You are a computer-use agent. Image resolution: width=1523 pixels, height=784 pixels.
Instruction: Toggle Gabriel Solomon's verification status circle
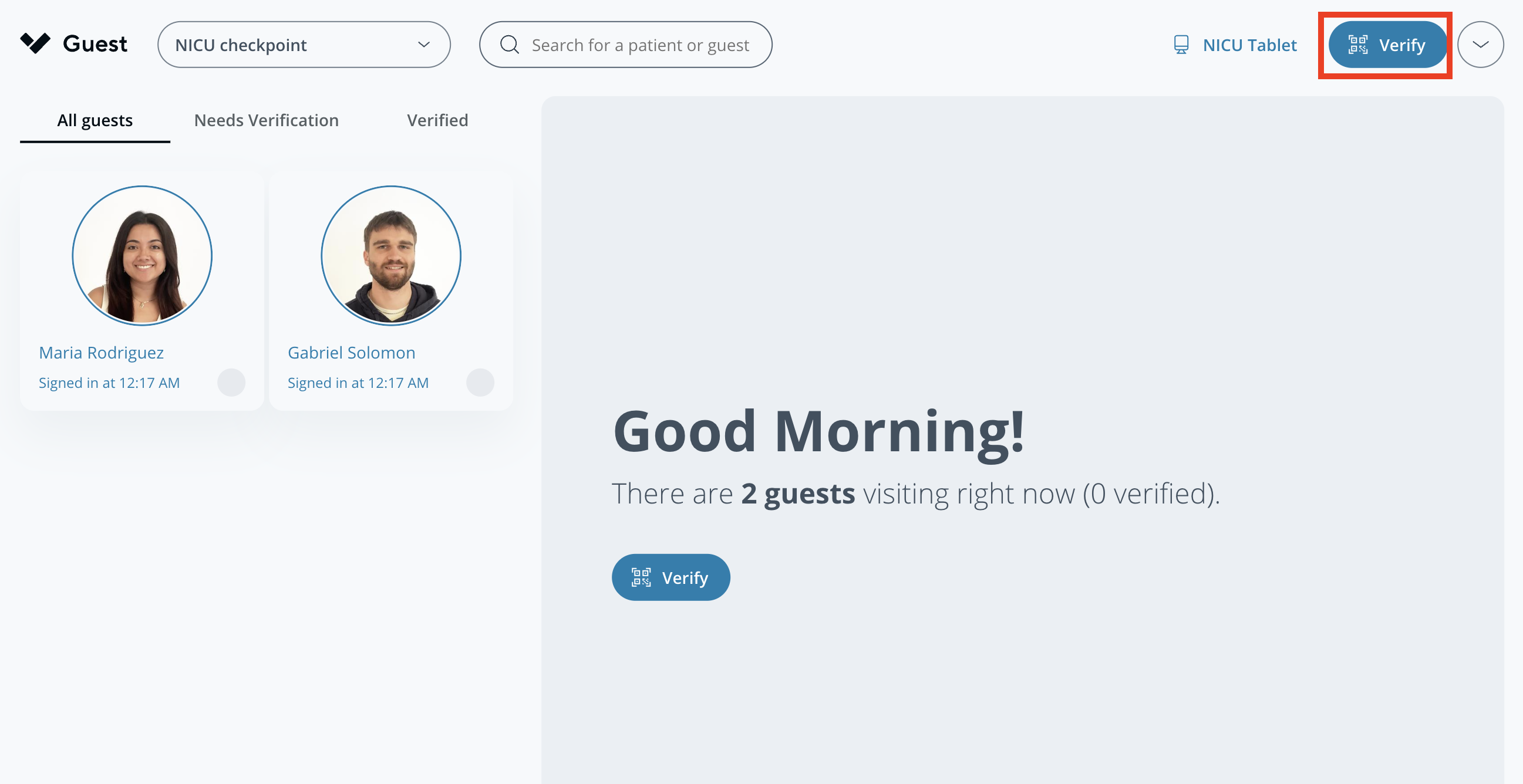[x=480, y=382]
